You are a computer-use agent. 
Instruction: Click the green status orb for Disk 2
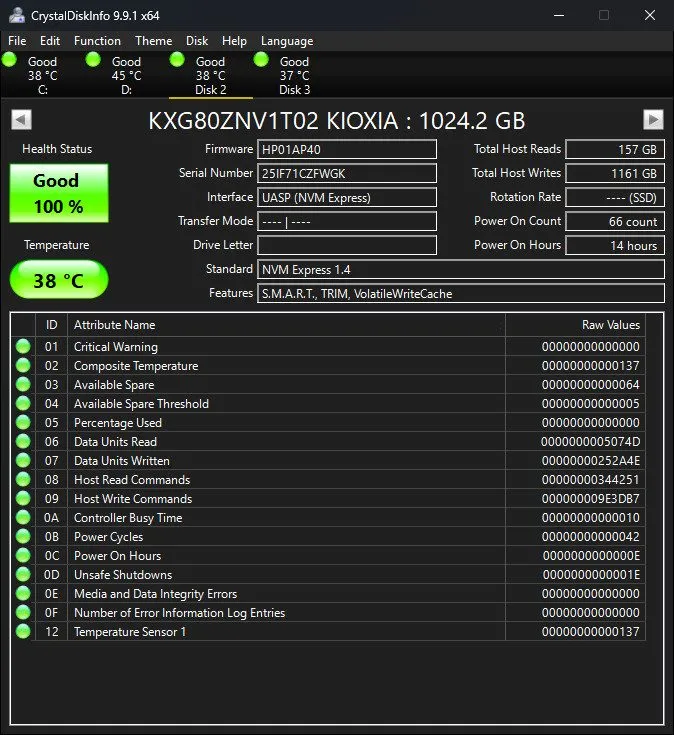177,60
